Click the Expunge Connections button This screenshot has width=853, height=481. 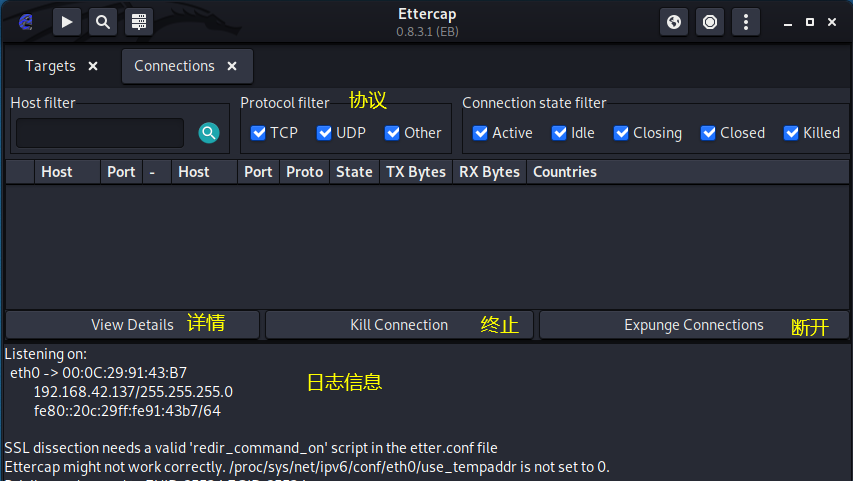[694, 325]
